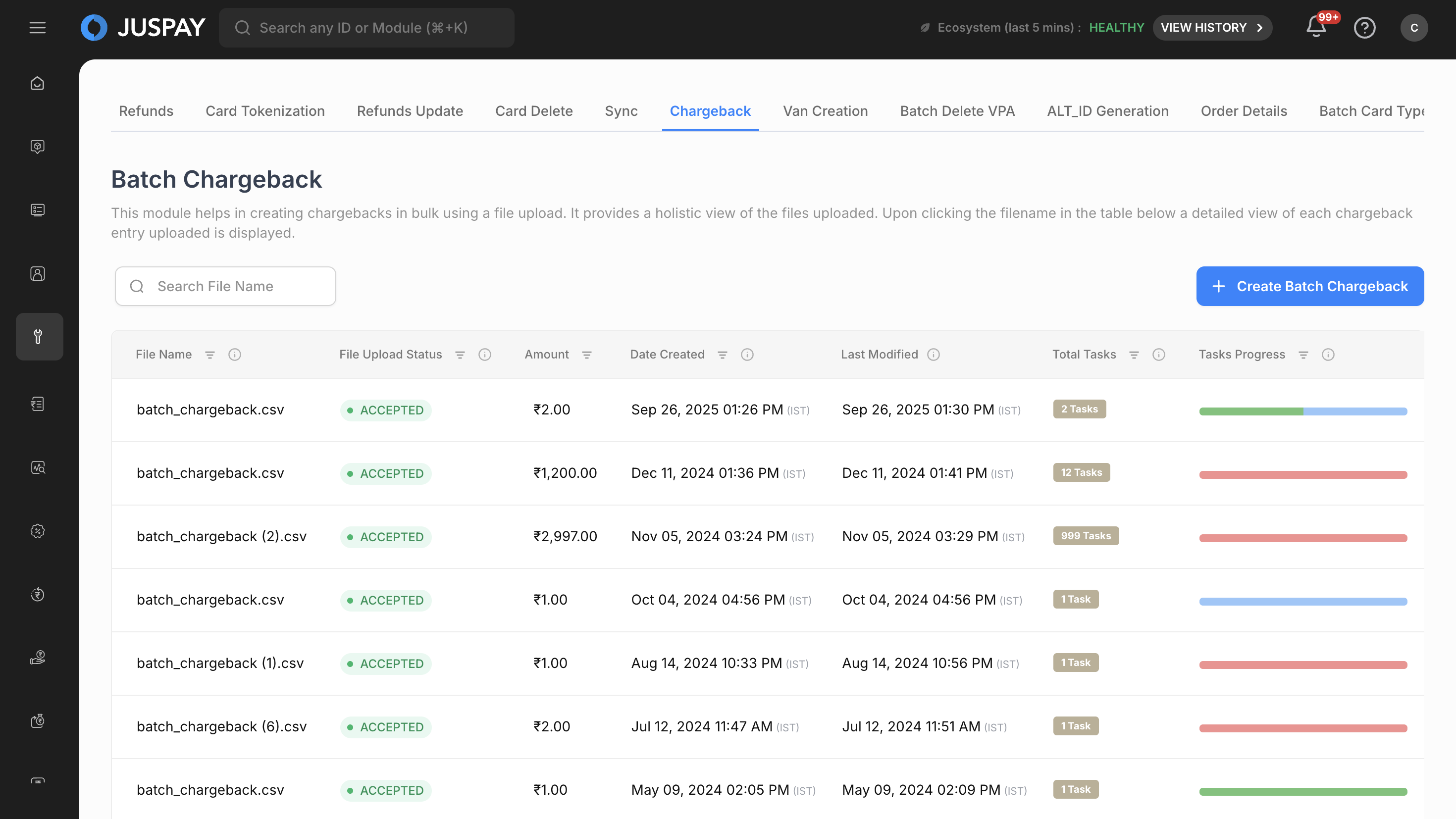
Task: Switch to the Van Creation tab
Action: point(825,111)
